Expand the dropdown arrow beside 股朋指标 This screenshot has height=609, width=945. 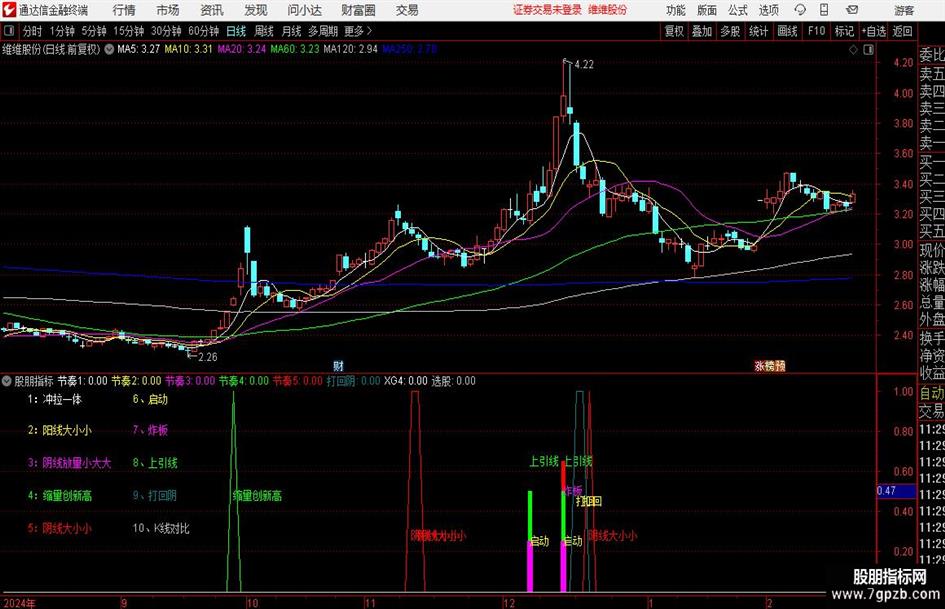7,381
